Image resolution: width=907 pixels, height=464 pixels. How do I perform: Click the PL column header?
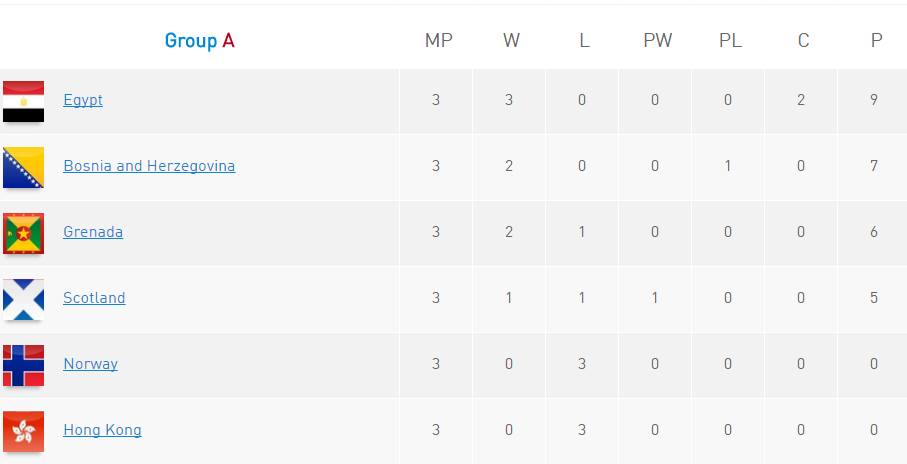[x=730, y=41]
